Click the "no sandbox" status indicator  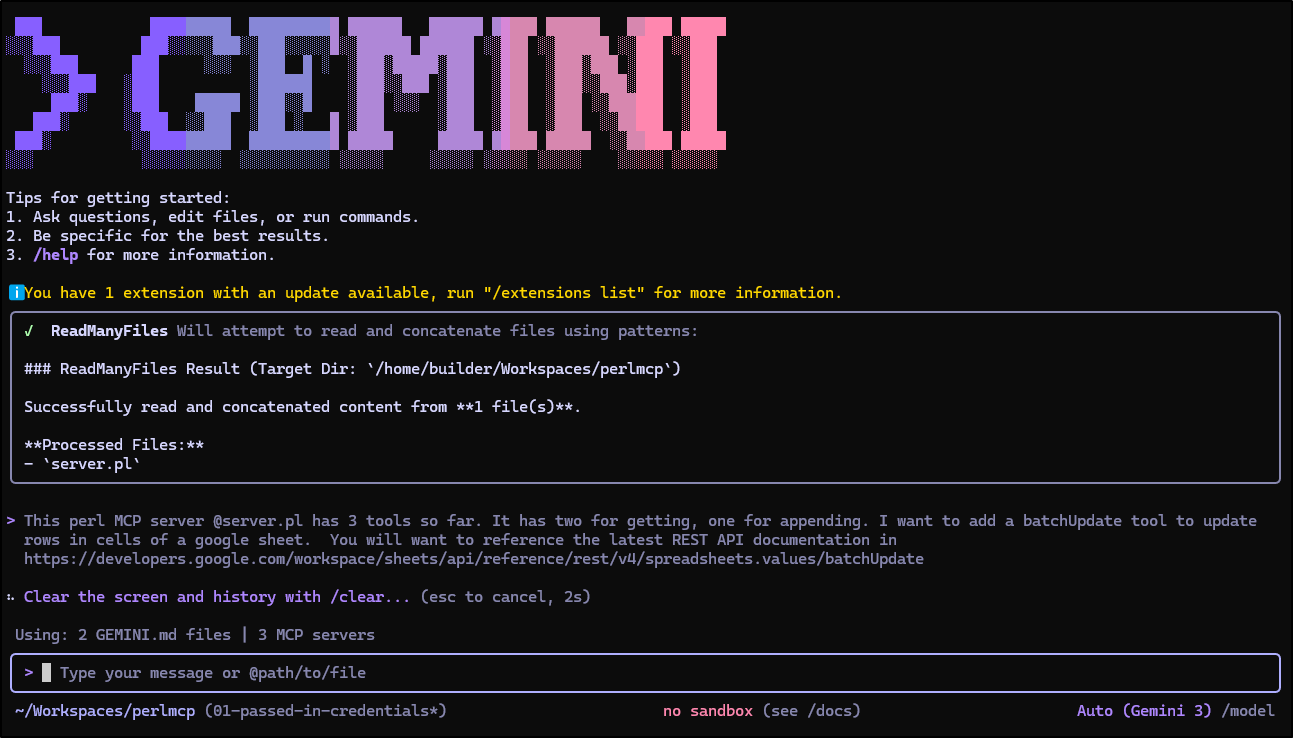tap(707, 711)
